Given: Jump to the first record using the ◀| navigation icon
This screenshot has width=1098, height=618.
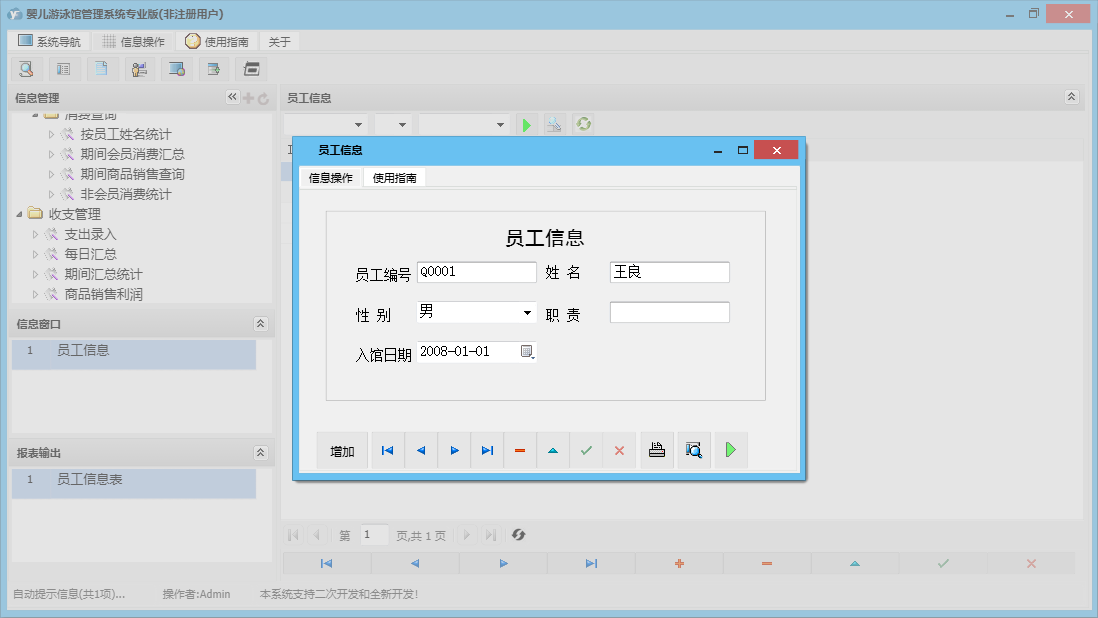Looking at the screenshot, I should pos(387,450).
